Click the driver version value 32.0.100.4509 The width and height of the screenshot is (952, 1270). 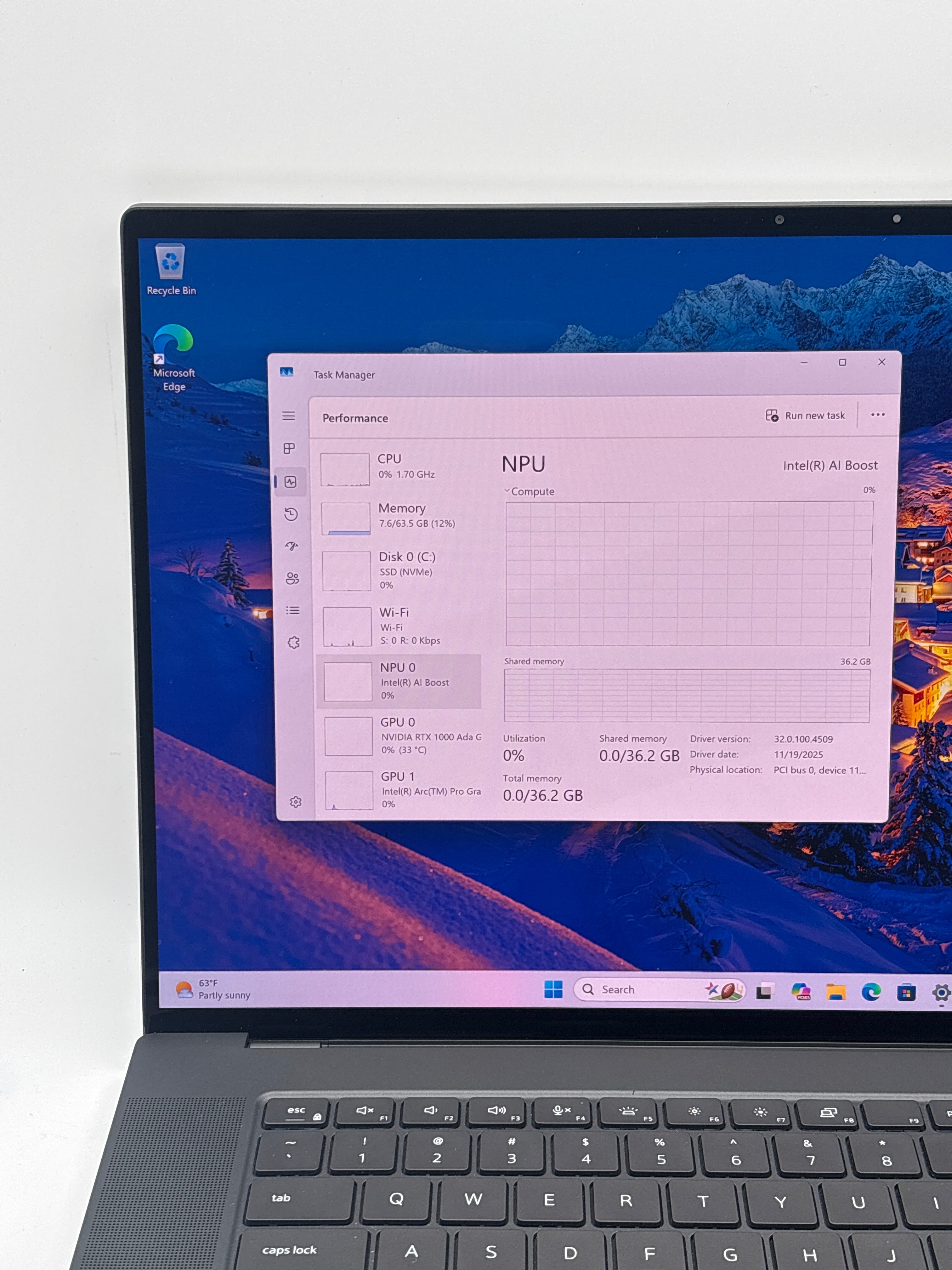[803, 739]
